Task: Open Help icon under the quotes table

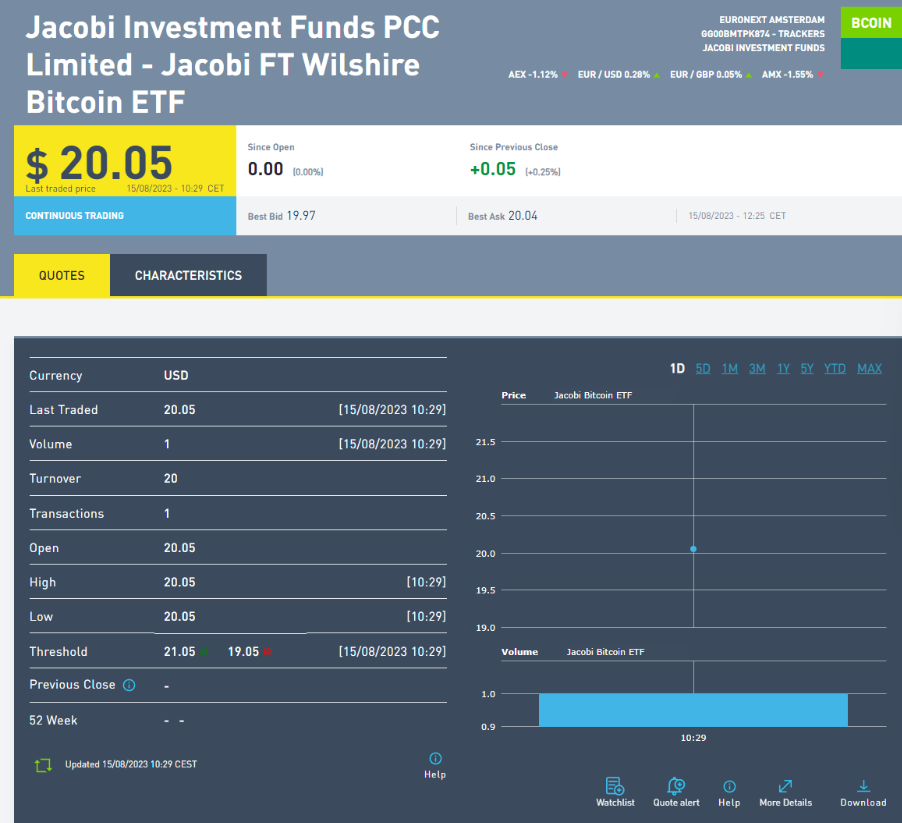Action: [435, 759]
